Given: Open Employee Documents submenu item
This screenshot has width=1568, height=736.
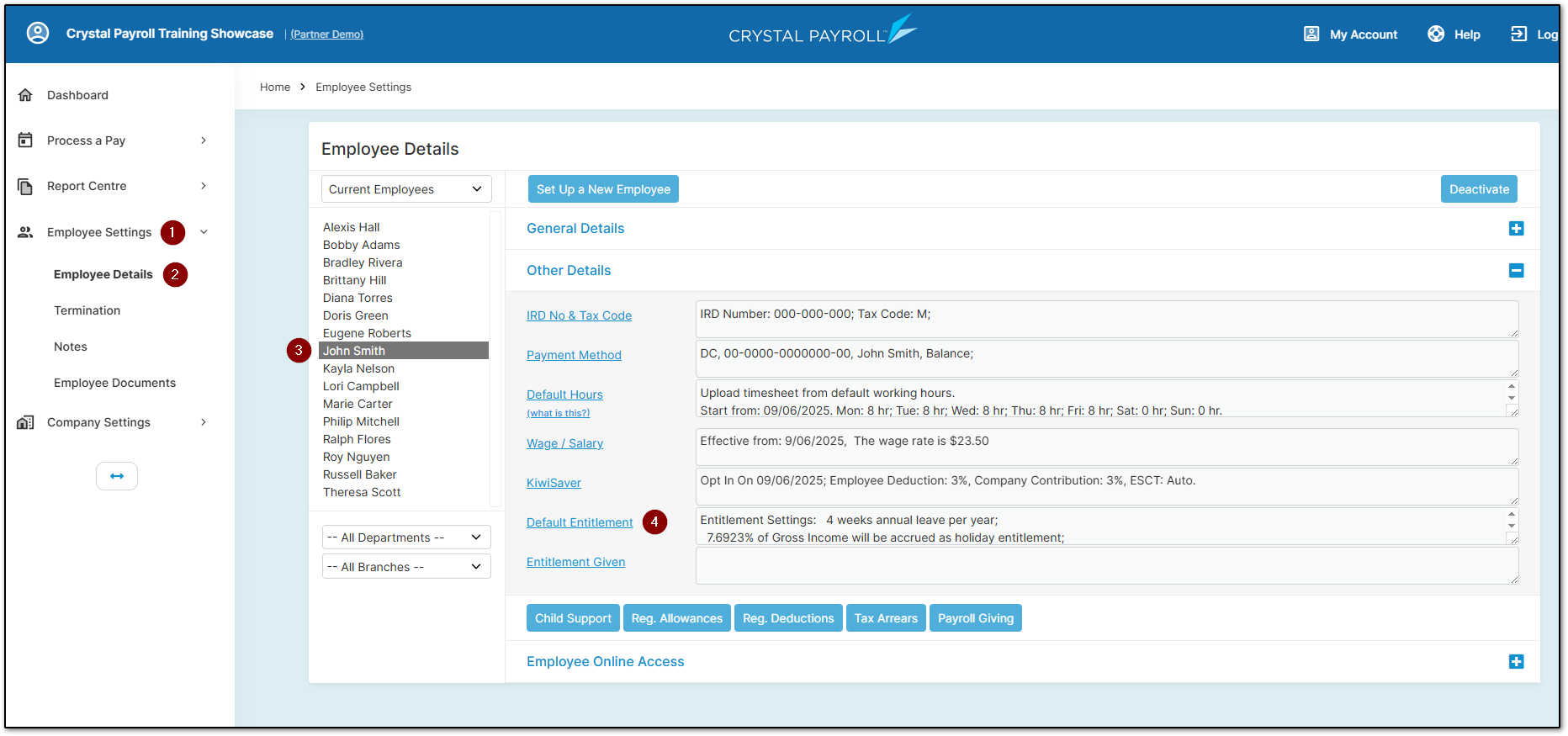Looking at the screenshot, I should click(115, 383).
